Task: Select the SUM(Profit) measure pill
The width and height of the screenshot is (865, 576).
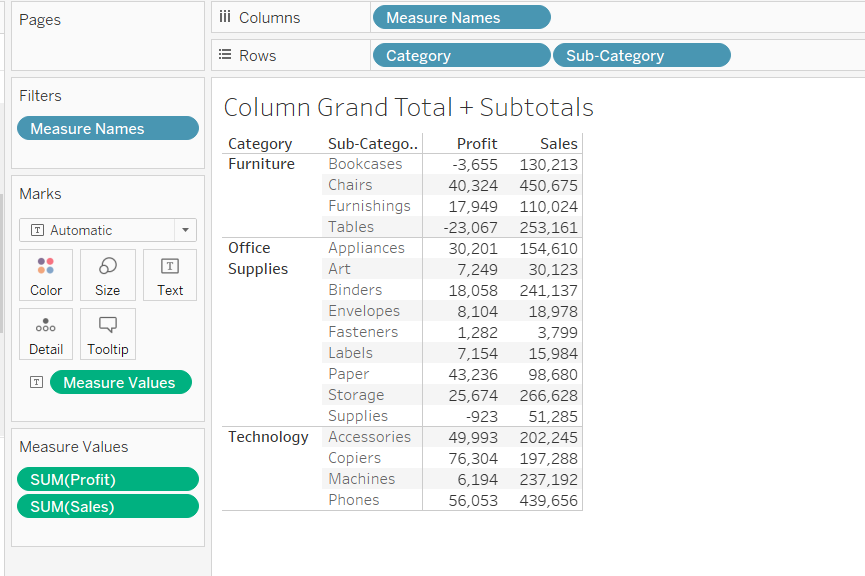Action: (x=108, y=479)
